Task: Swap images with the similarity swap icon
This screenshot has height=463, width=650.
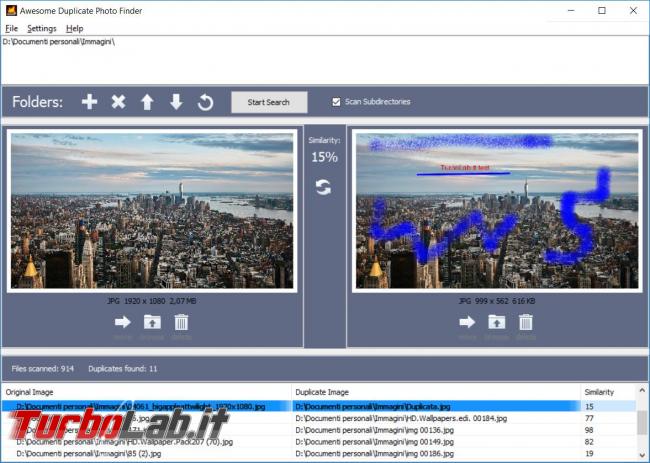Action: 323,187
